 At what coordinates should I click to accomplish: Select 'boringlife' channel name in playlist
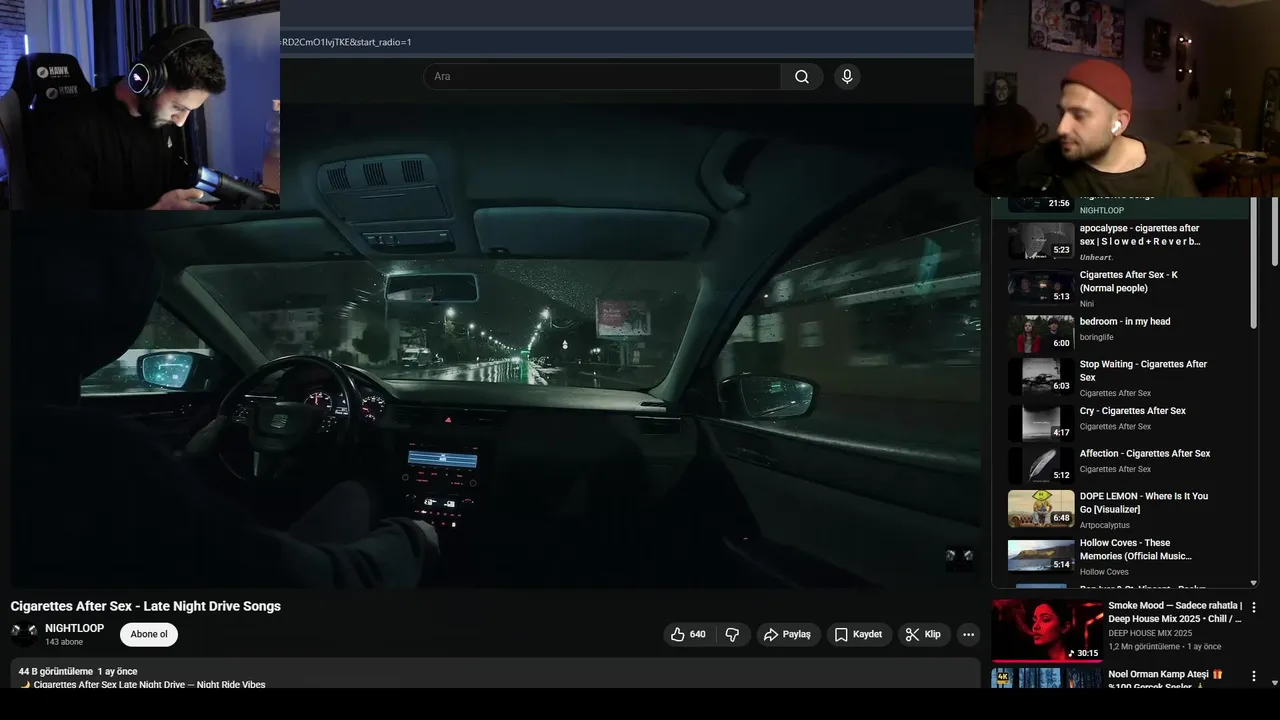tap(1097, 337)
